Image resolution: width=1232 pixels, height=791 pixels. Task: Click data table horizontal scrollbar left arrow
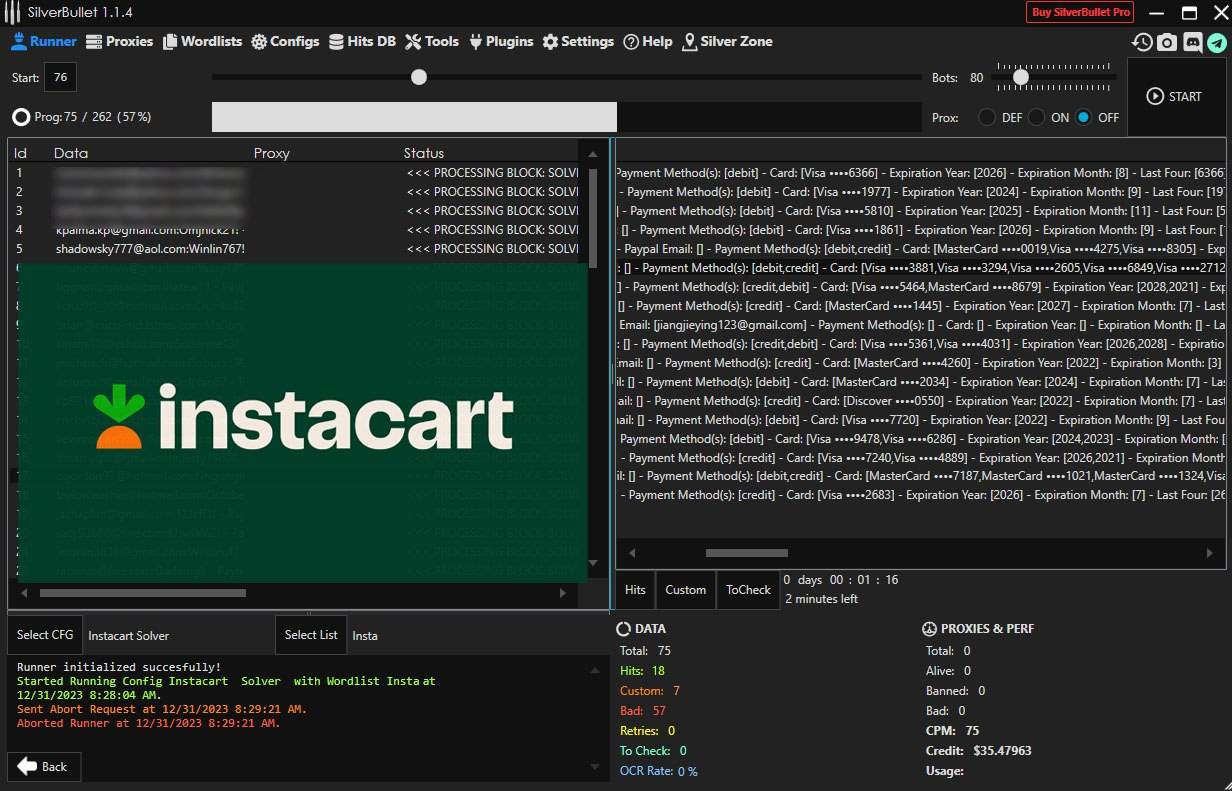[x=23, y=593]
